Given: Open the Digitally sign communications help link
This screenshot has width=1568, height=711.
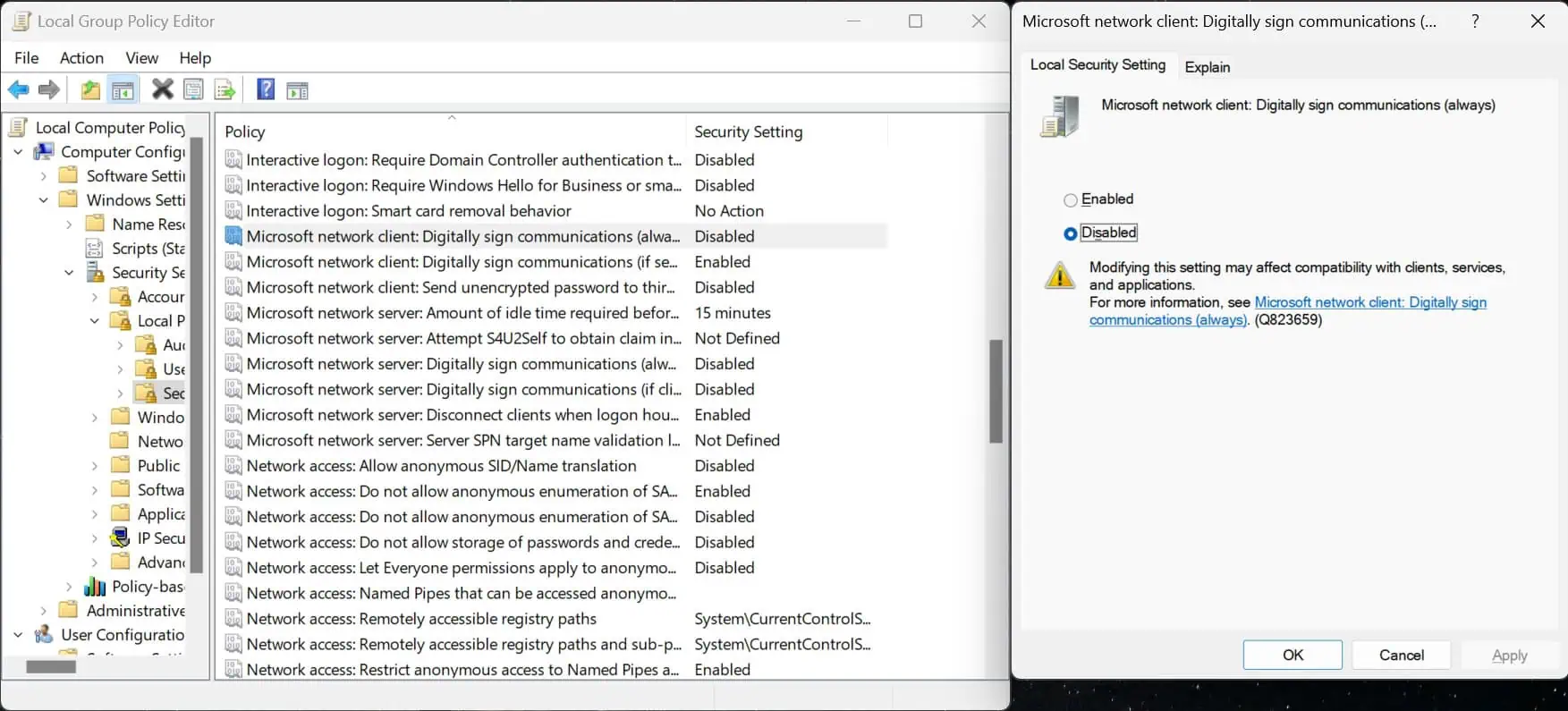Looking at the screenshot, I should click(1369, 303).
